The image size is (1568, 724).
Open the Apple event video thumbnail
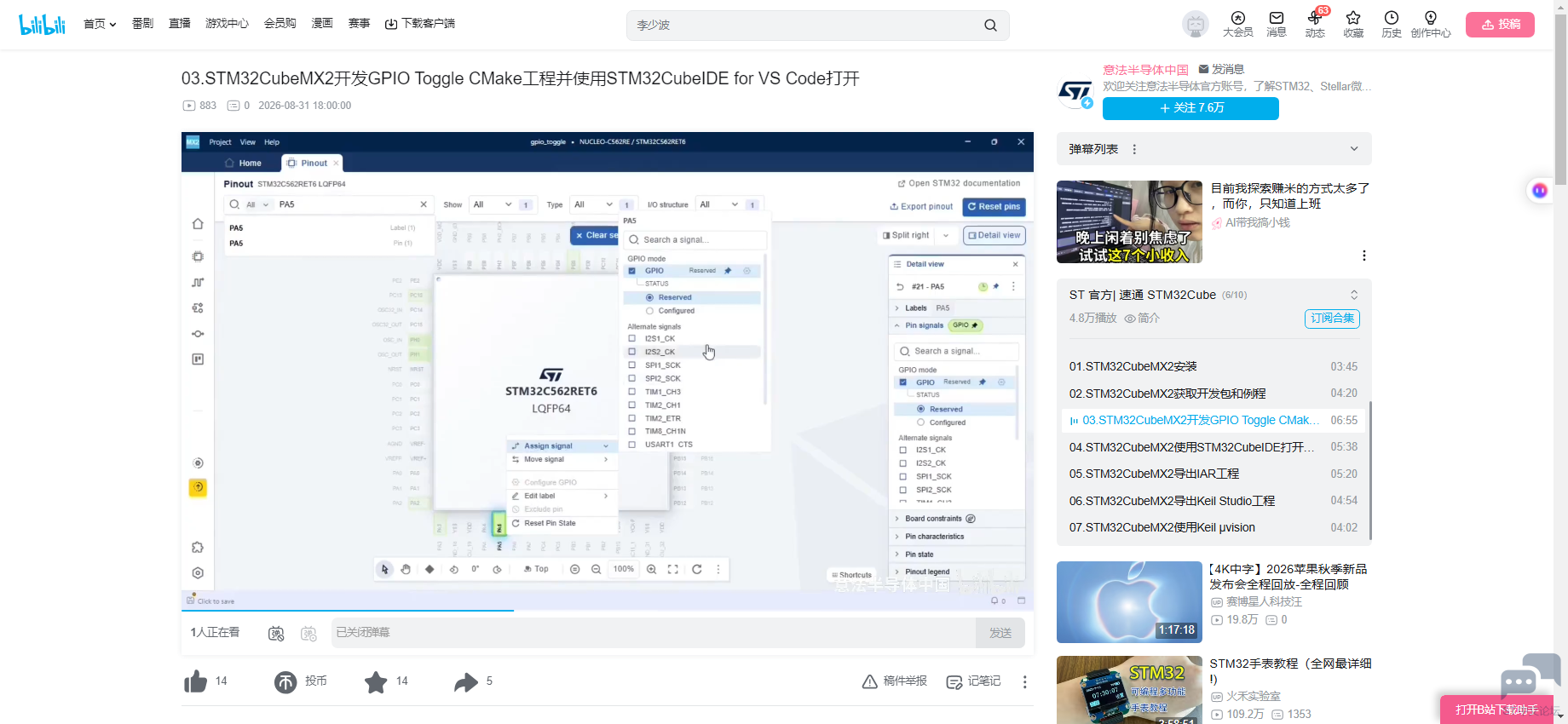[x=1129, y=602]
